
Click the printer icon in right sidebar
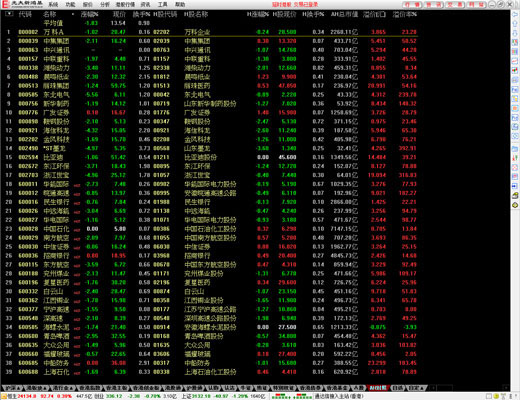click(x=515, y=196)
